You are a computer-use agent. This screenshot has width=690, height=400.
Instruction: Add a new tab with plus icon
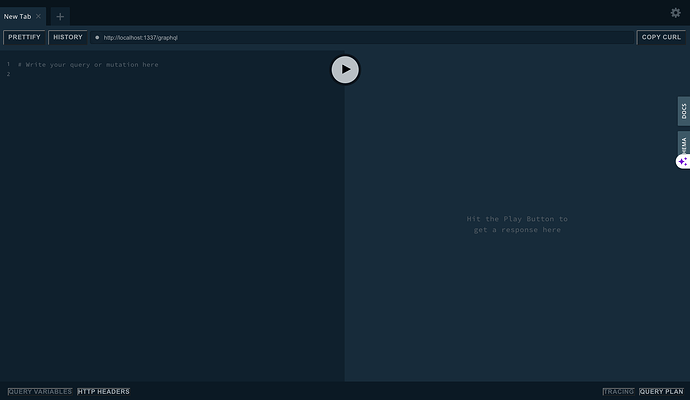coord(60,16)
